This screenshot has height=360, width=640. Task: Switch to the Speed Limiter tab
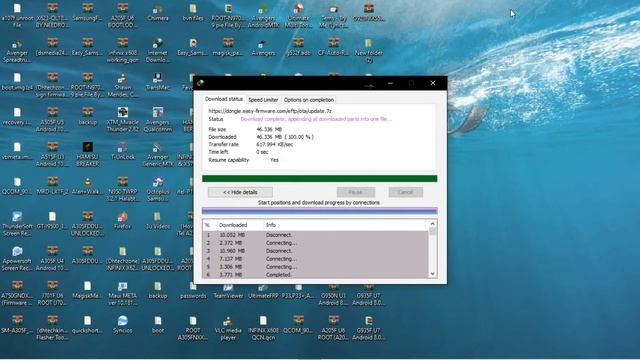pyautogui.click(x=263, y=100)
